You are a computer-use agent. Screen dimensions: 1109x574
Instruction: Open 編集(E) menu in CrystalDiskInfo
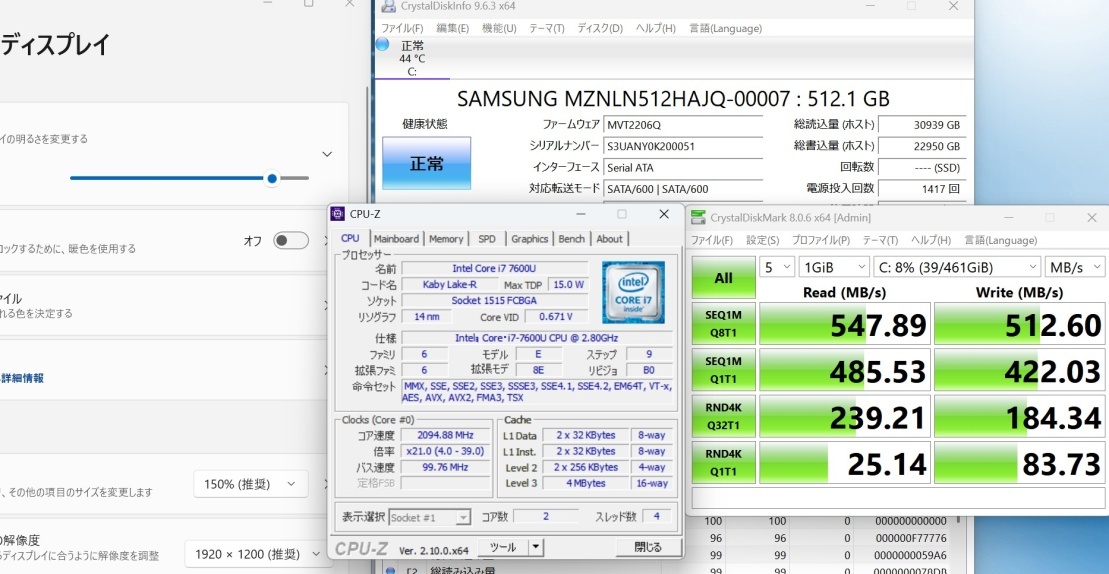tap(453, 28)
